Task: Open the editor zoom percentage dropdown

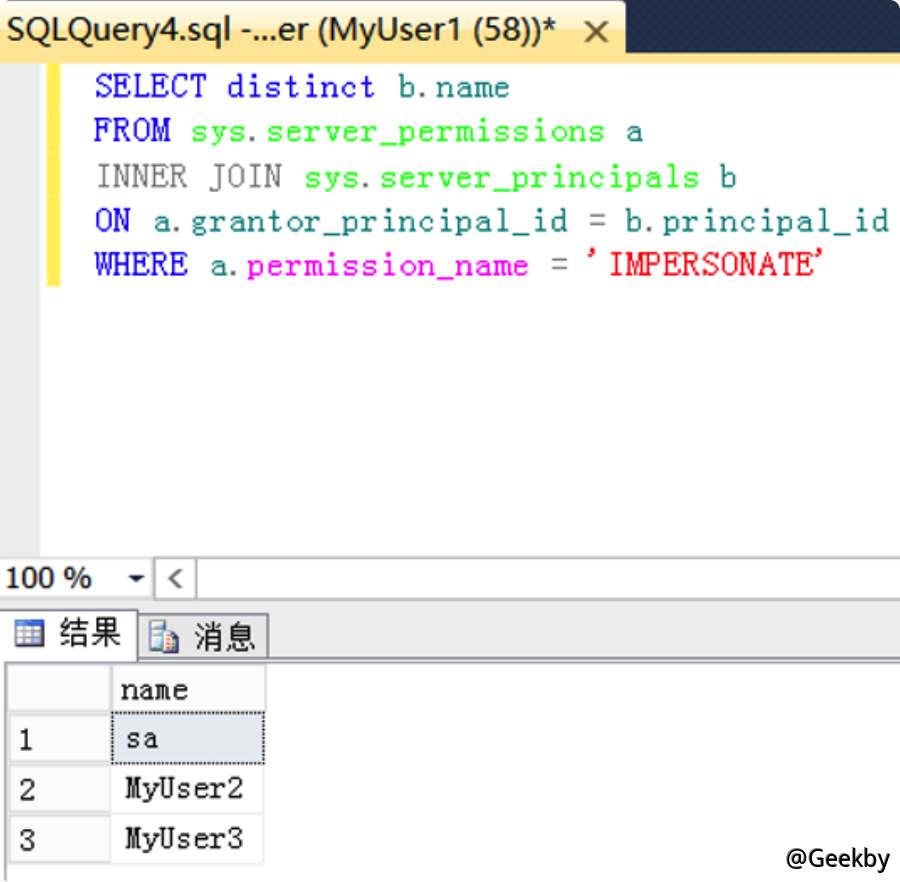Action: [136, 578]
